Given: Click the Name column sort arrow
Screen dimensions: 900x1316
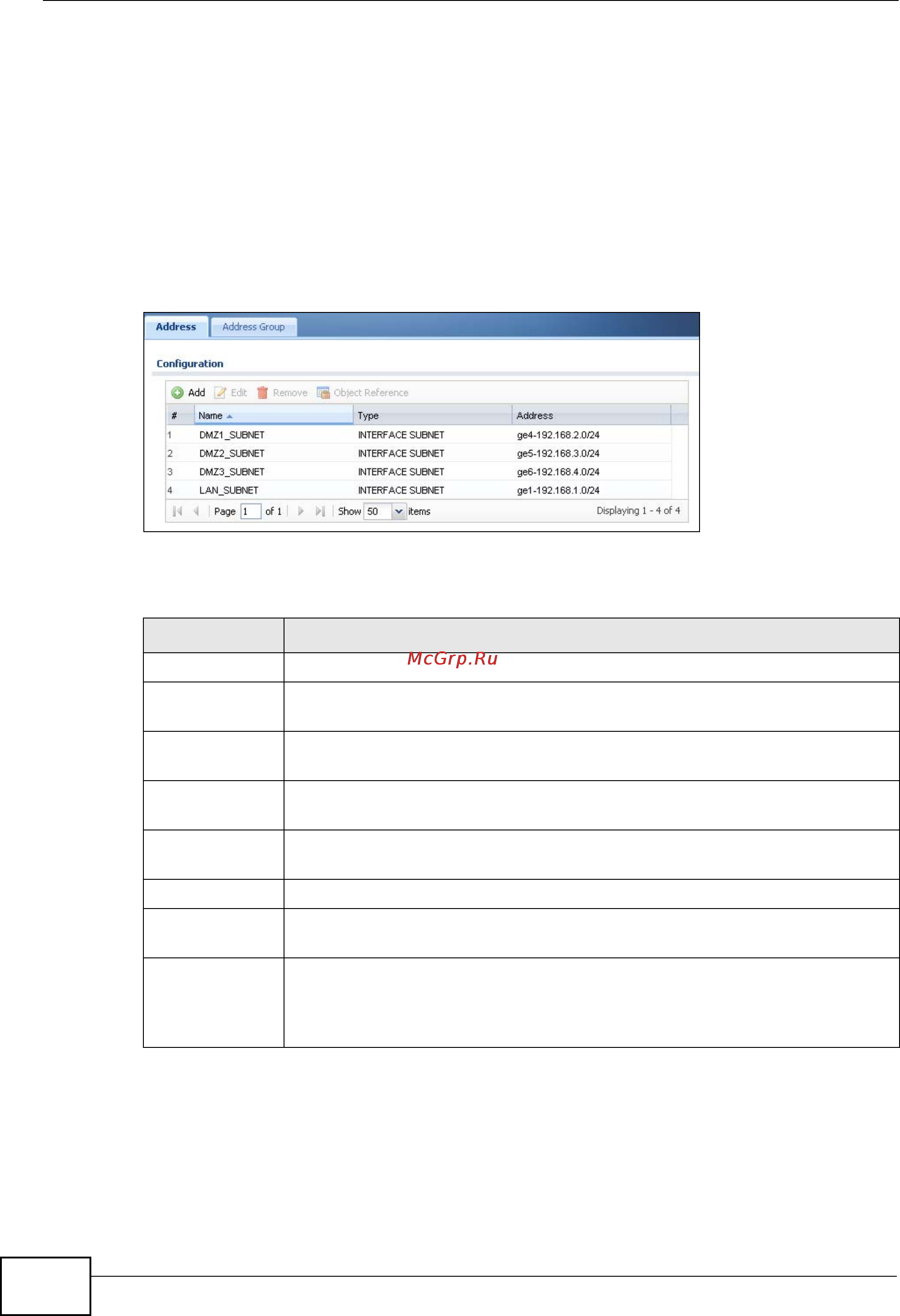Looking at the screenshot, I should [x=229, y=416].
